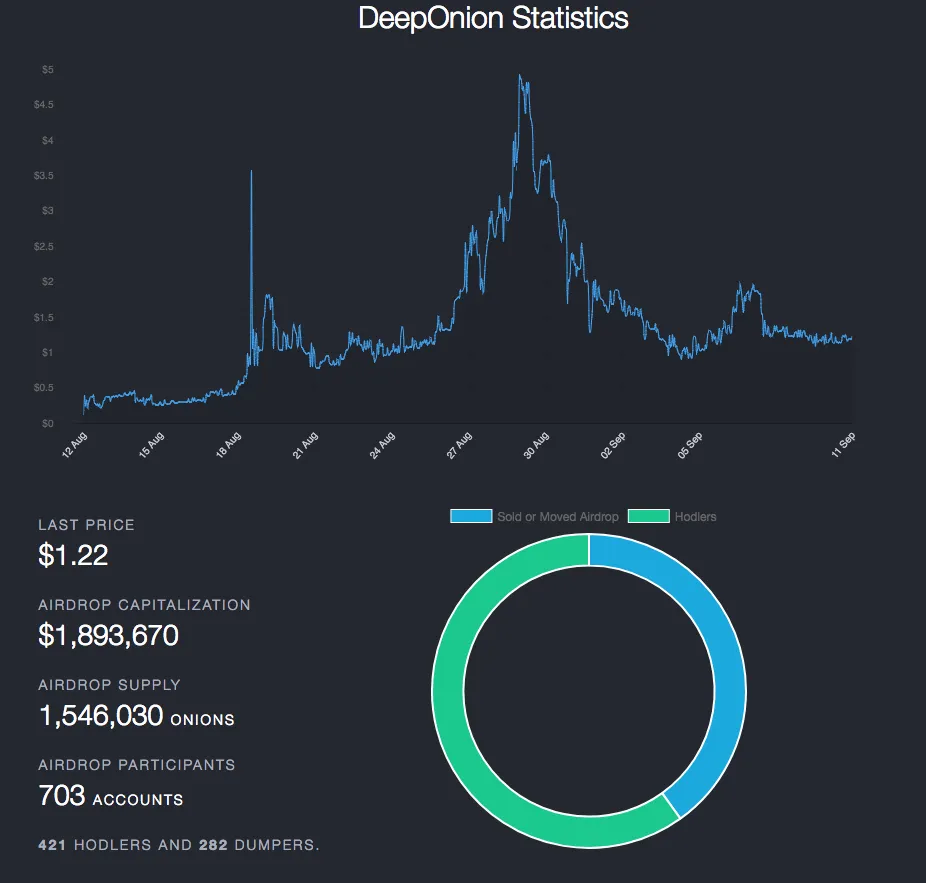
Task: Click the AIRDROP SUPPLY label
Action: [109, 685]
